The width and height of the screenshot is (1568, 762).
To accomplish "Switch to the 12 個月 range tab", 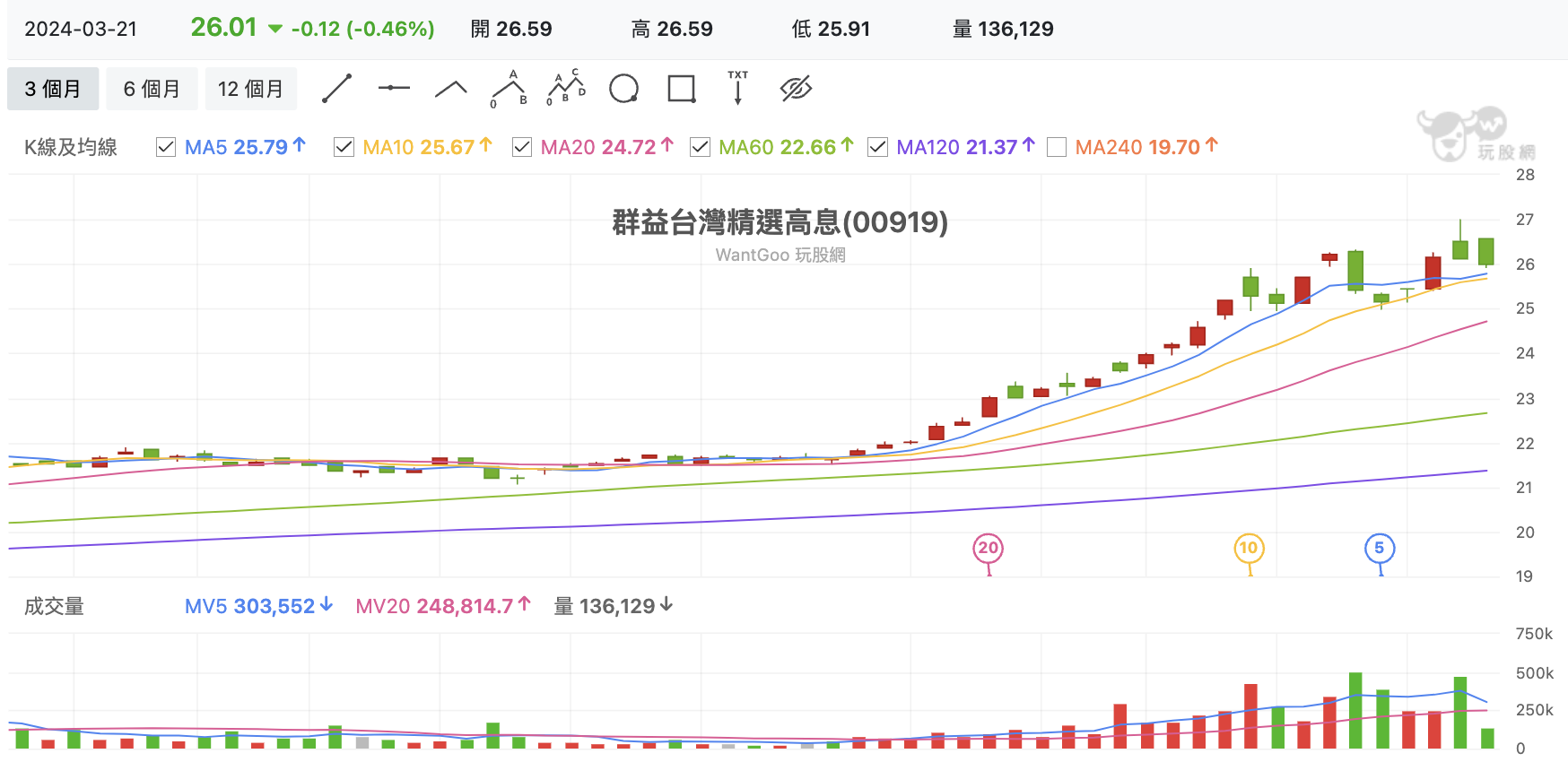I will [x=251, y=89].
